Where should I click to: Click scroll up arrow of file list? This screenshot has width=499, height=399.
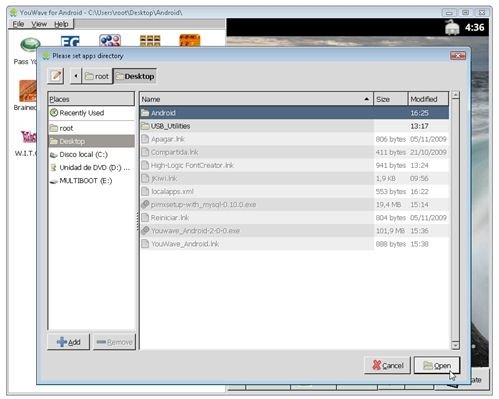tap(455, 96)
